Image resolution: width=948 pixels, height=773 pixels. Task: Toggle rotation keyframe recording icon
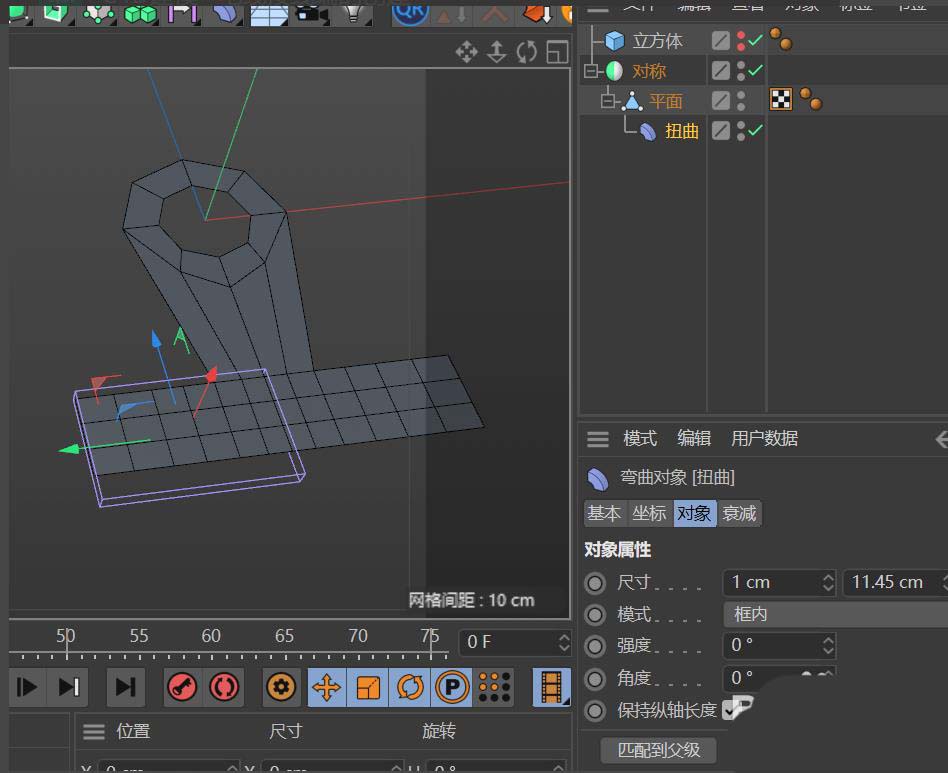411,687
